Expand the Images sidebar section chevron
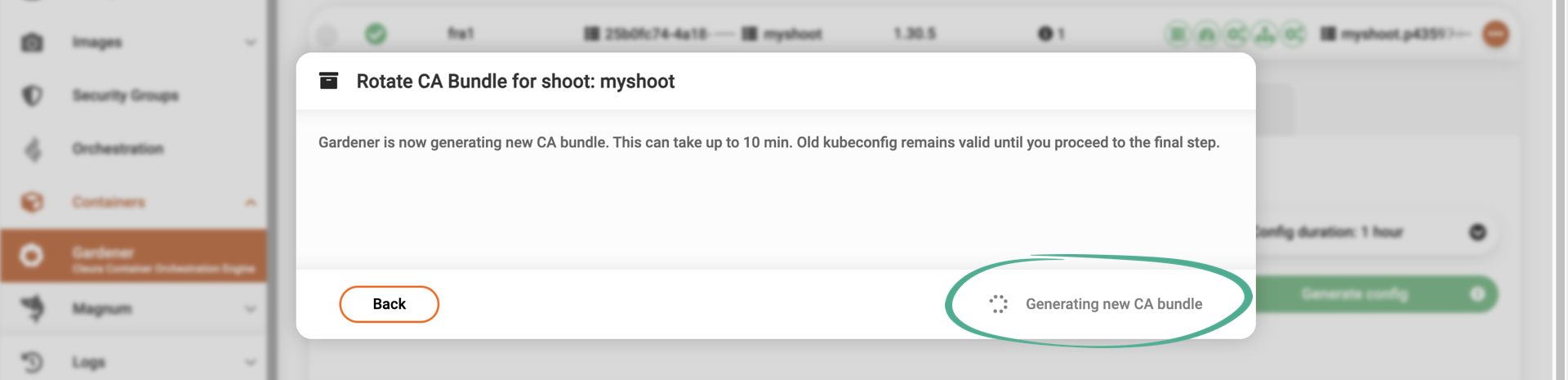Viewport: 1568px width, 380px height. pyautogui.click(x=250, y=42)
